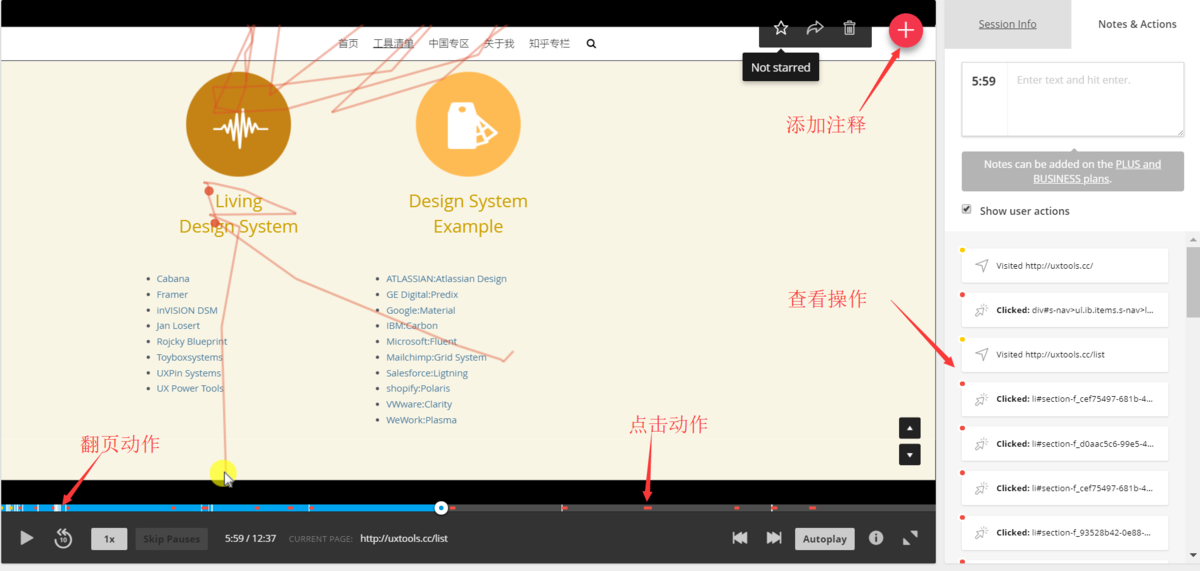The width and height of the screenshot is (1200, 571).
Task: Select the Clicked li#section-f_d0aac5c6 action
Action: click(1065, 443)
